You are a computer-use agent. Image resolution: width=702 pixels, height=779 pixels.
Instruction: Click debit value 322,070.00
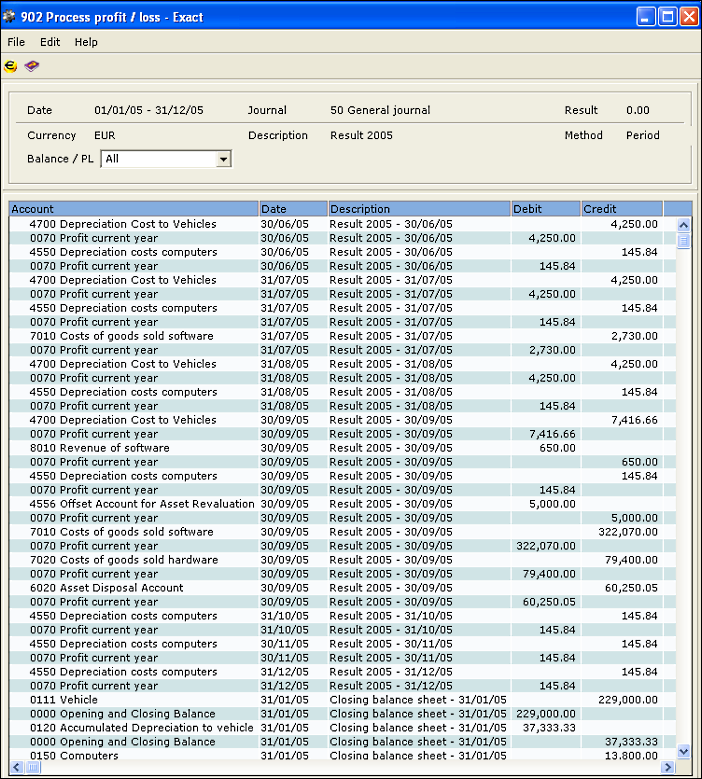[x=546, y=546]
